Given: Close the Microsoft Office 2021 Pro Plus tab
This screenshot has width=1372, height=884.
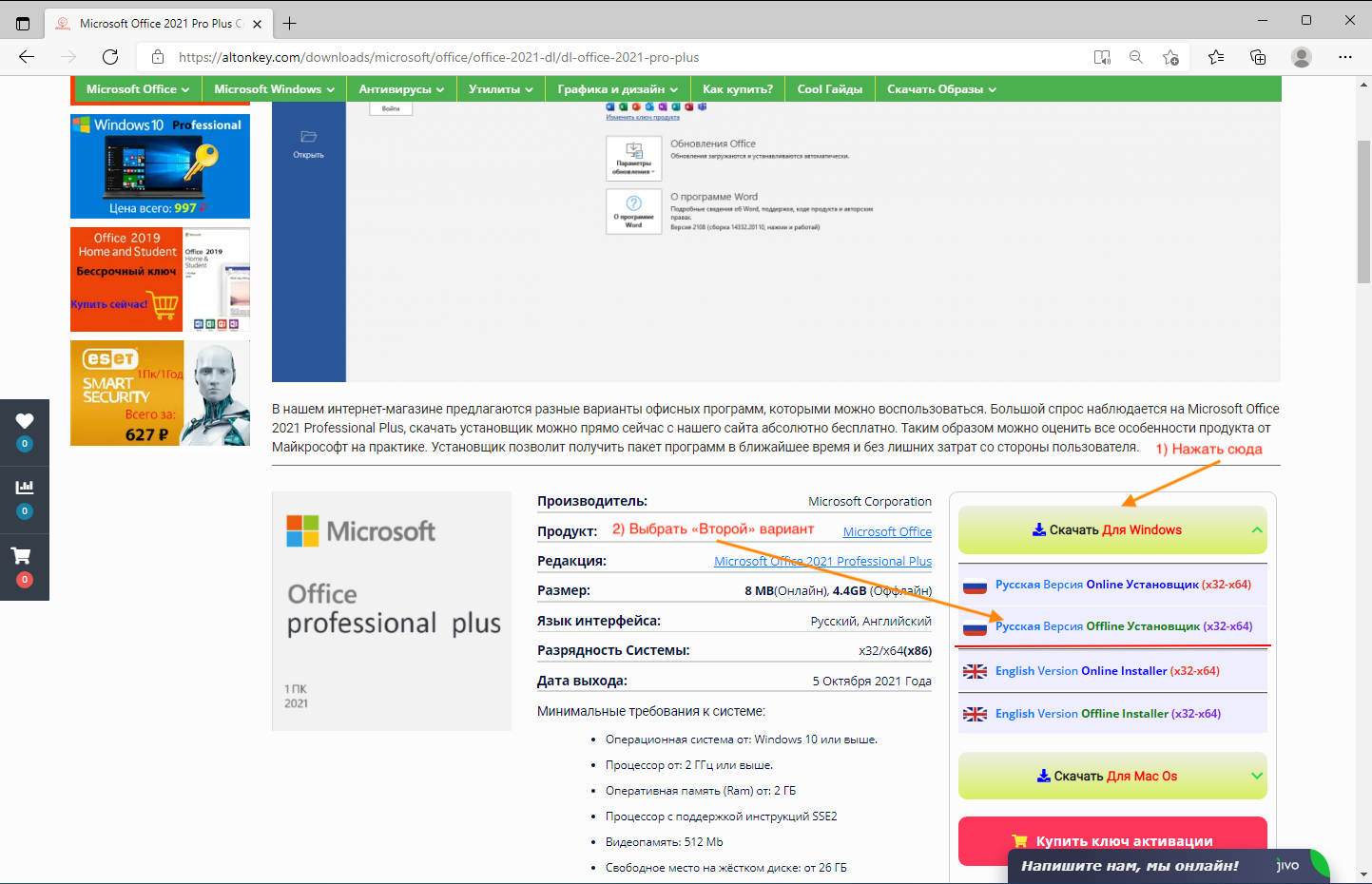Looking at the screenshot, I should pyautogui.click(x=257, y=24).
